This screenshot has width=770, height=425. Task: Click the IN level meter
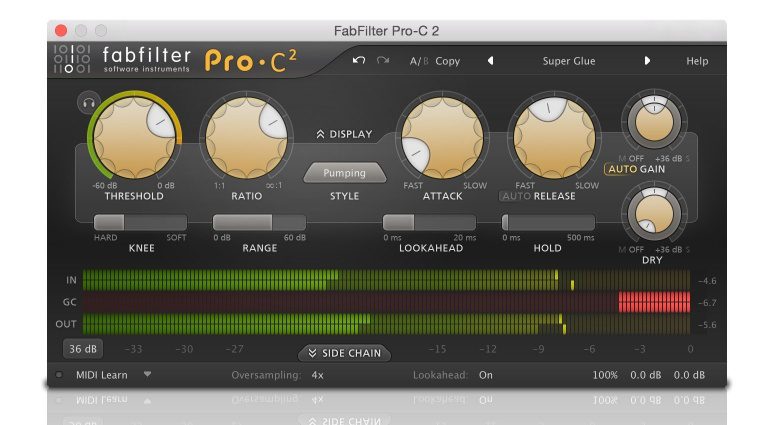(386, 280)
